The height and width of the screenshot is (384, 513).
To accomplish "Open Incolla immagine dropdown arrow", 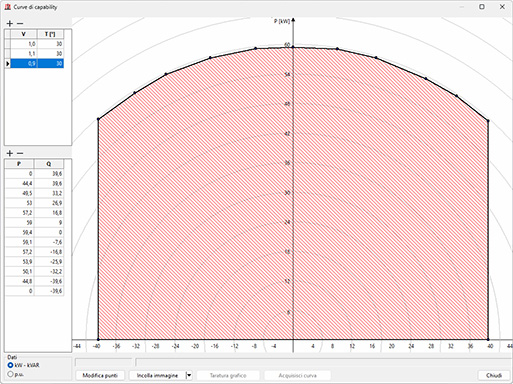I will pos(189,376).
